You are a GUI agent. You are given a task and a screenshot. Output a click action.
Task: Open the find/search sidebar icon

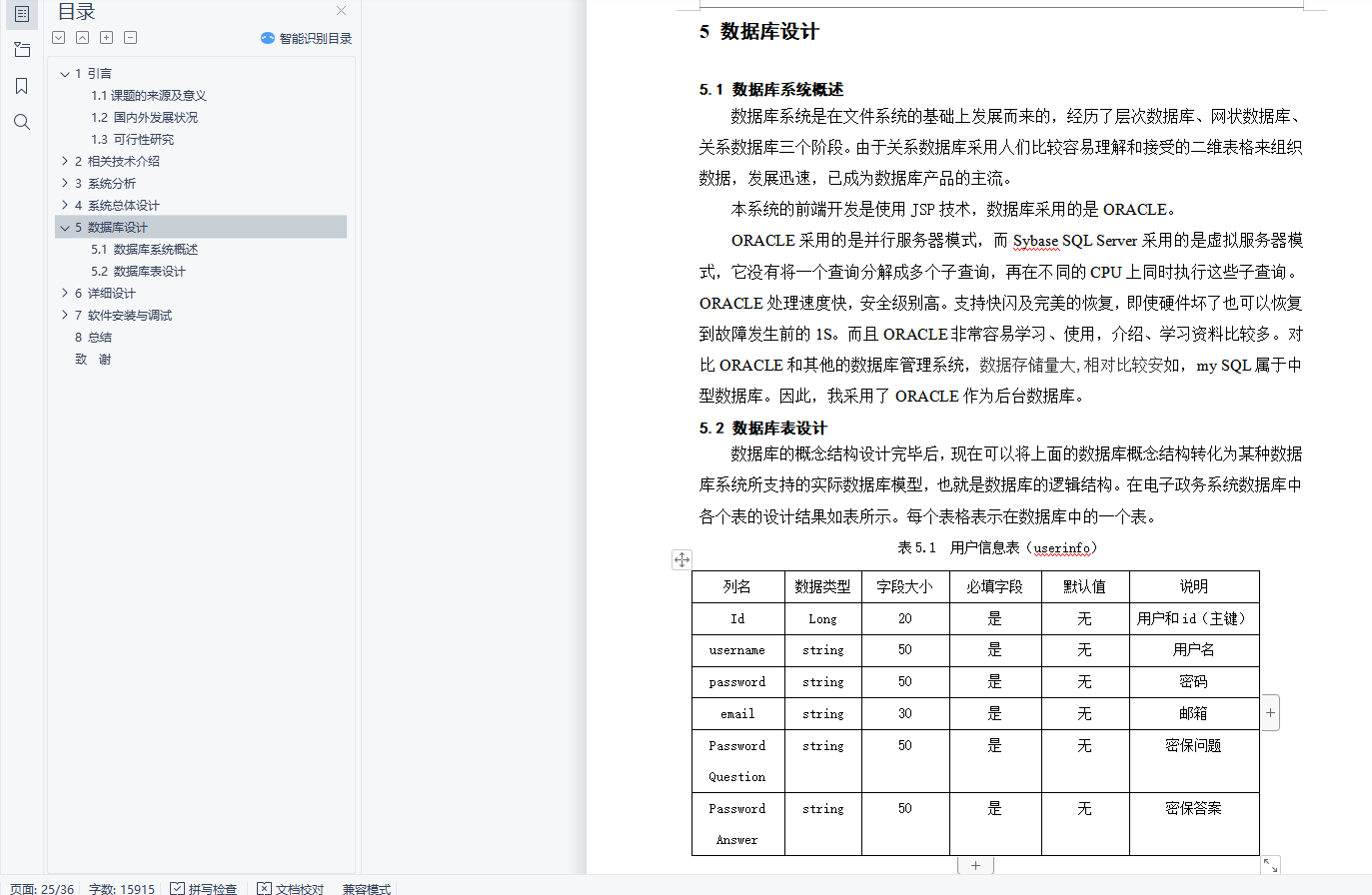pyautogui.click(x=21, y=122)
